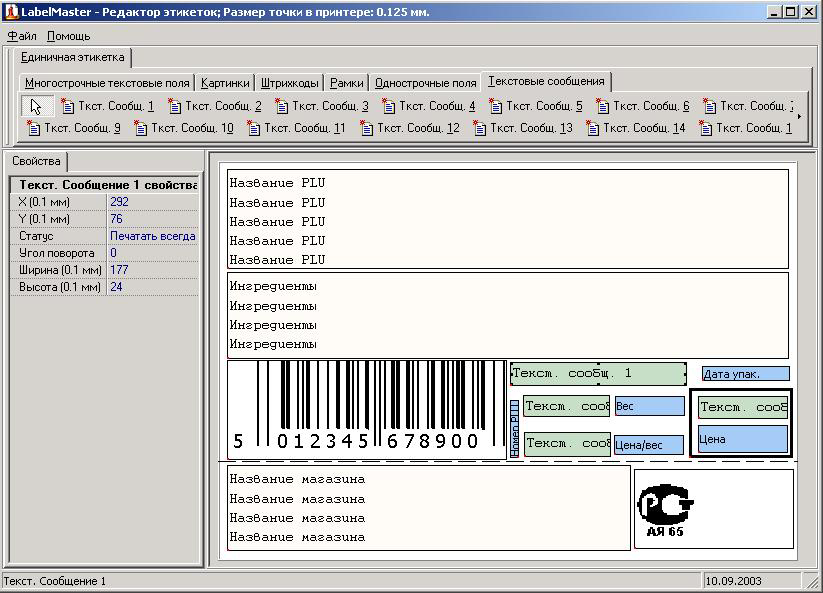823x593 pixels.
Task: Edit the Ширина value 177
Action: point(153,270)
